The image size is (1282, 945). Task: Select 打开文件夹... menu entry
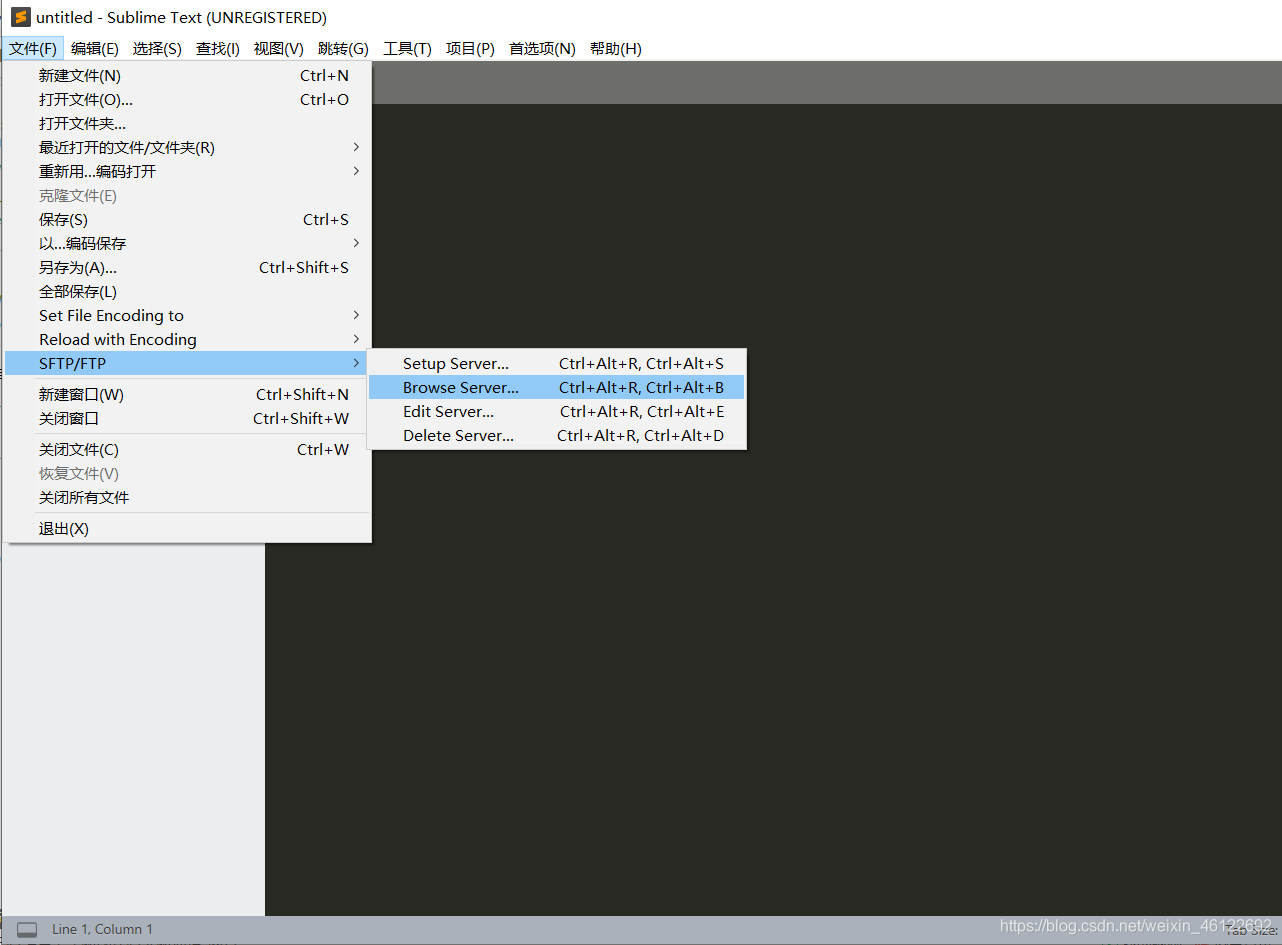[187, 123]
